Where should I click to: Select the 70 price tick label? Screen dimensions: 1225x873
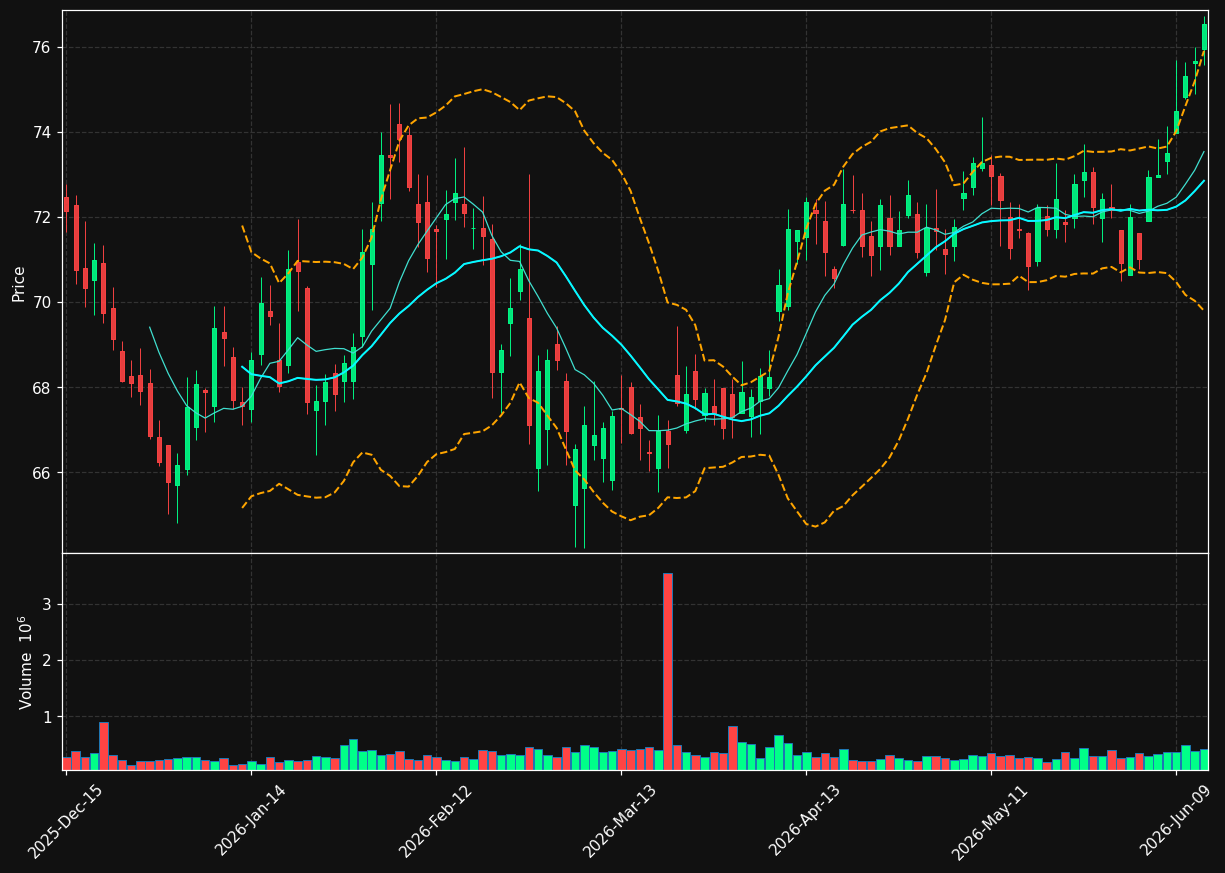[x=39, y=303]
